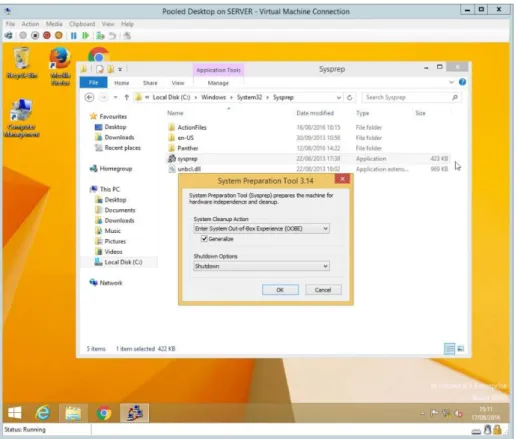The image size is (518, 439).
Task: Open Explorer File tab
Action: 94,83
